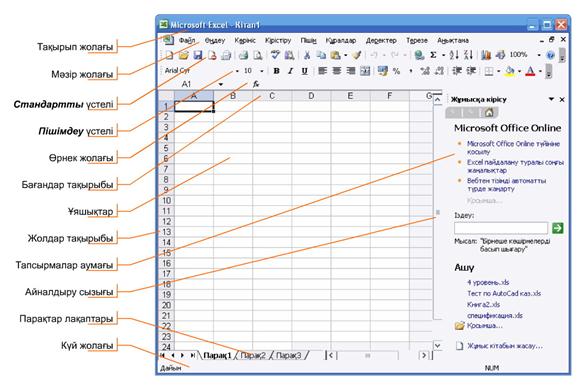Click the Print icon in the Standard toolbar
The height and width of the screenshot is (388, 585).
[243, 55]
